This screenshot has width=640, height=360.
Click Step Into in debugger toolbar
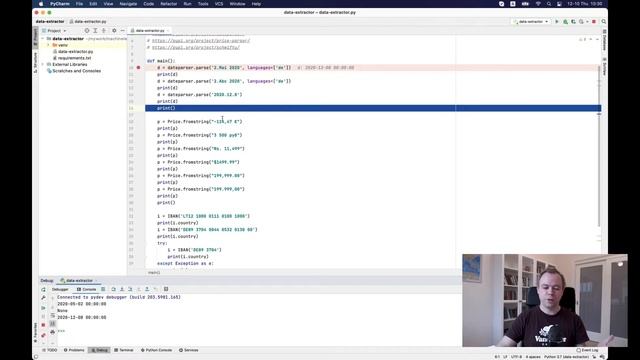(x=122, y=289)
